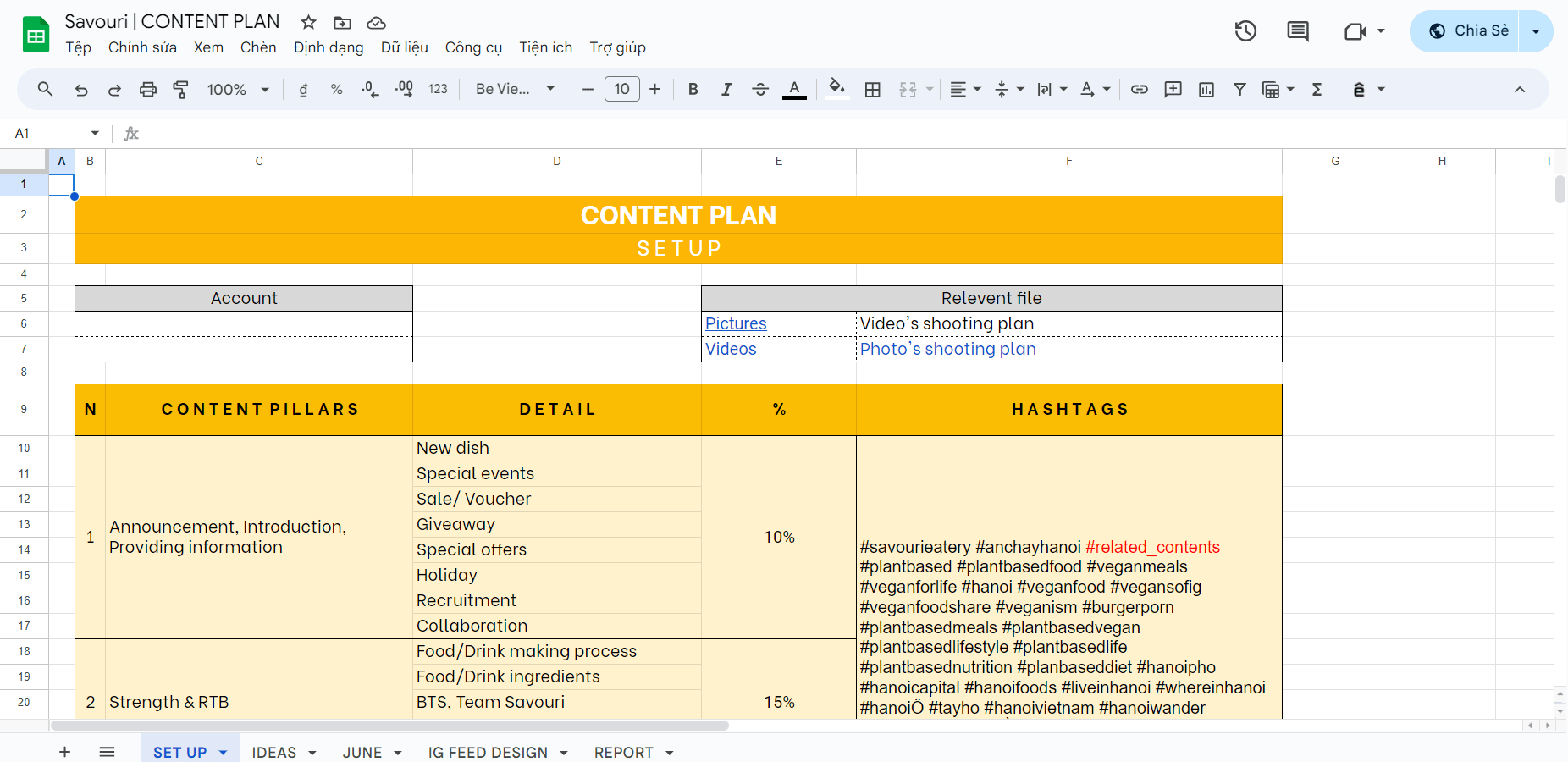Screen dimensions: 1568x762
Task: Open the borders tool
Action: [873, 89]
